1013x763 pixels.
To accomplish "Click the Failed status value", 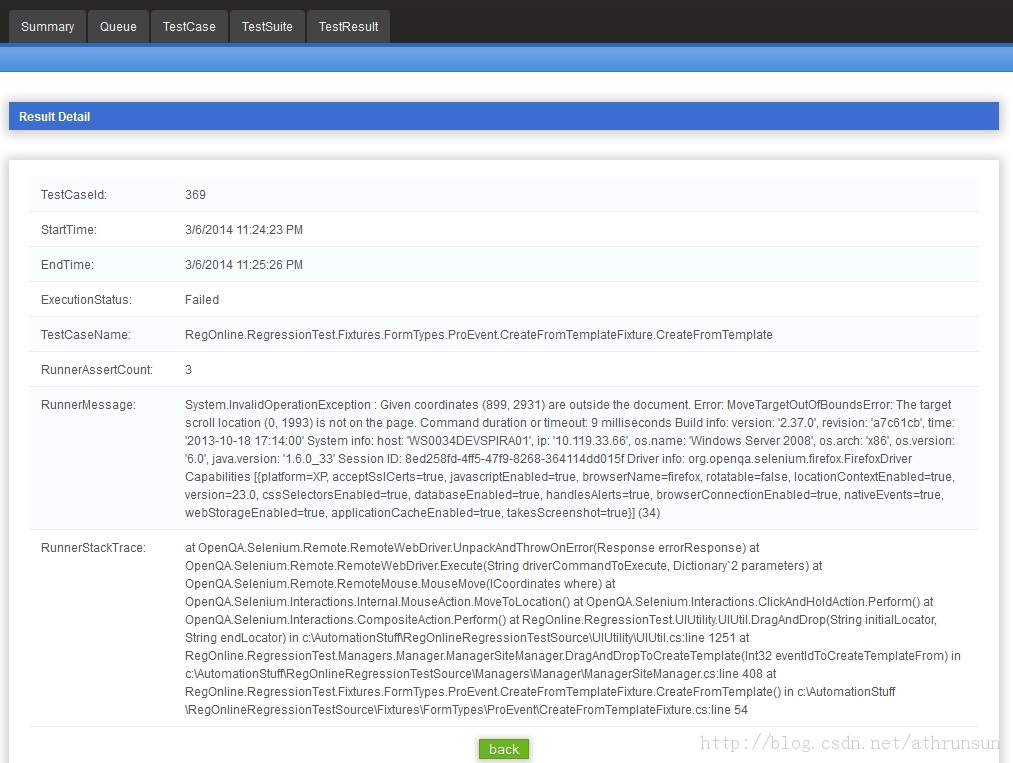I will 202,300.
